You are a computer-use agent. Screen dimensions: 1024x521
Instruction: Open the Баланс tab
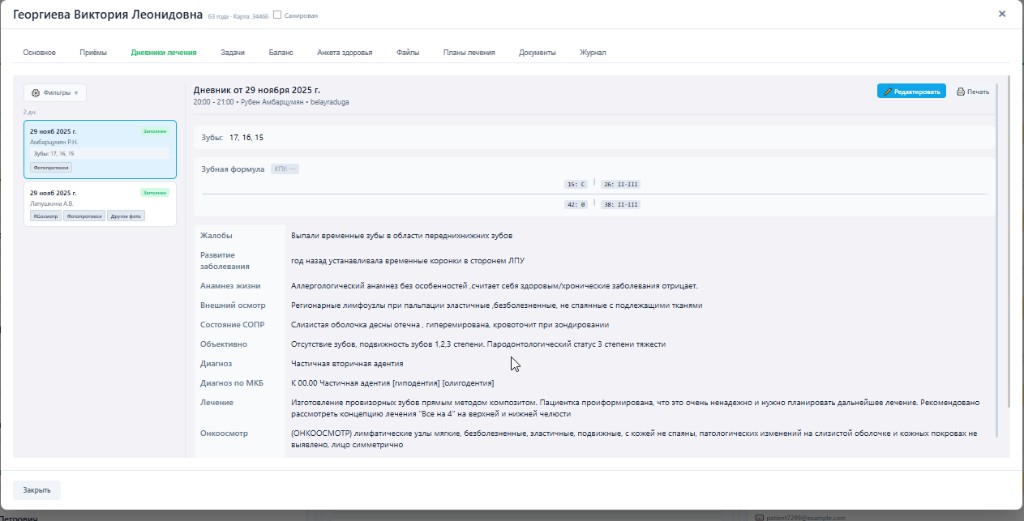(280, 52)
